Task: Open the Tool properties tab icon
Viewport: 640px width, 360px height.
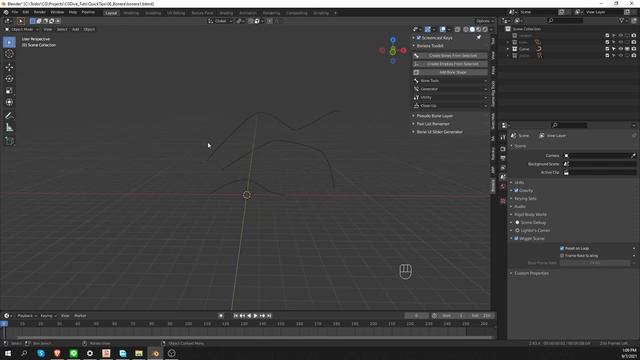Action: [503, 138]
